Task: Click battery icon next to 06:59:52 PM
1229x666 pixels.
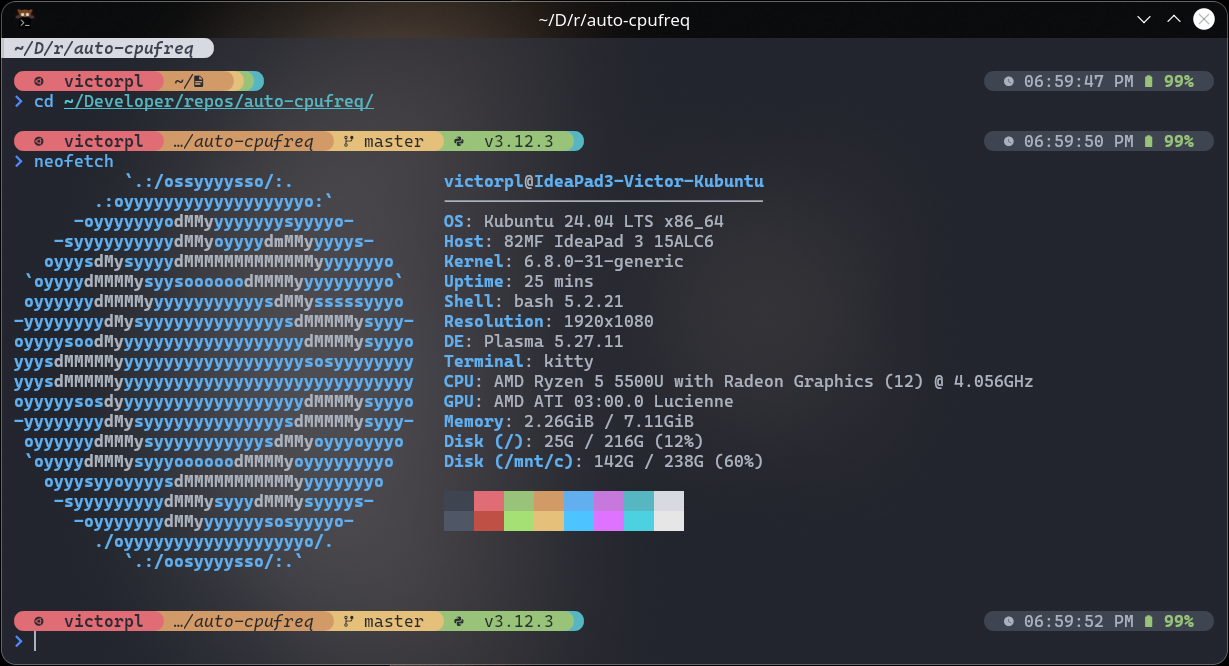Action: (x=1148, y=621)
